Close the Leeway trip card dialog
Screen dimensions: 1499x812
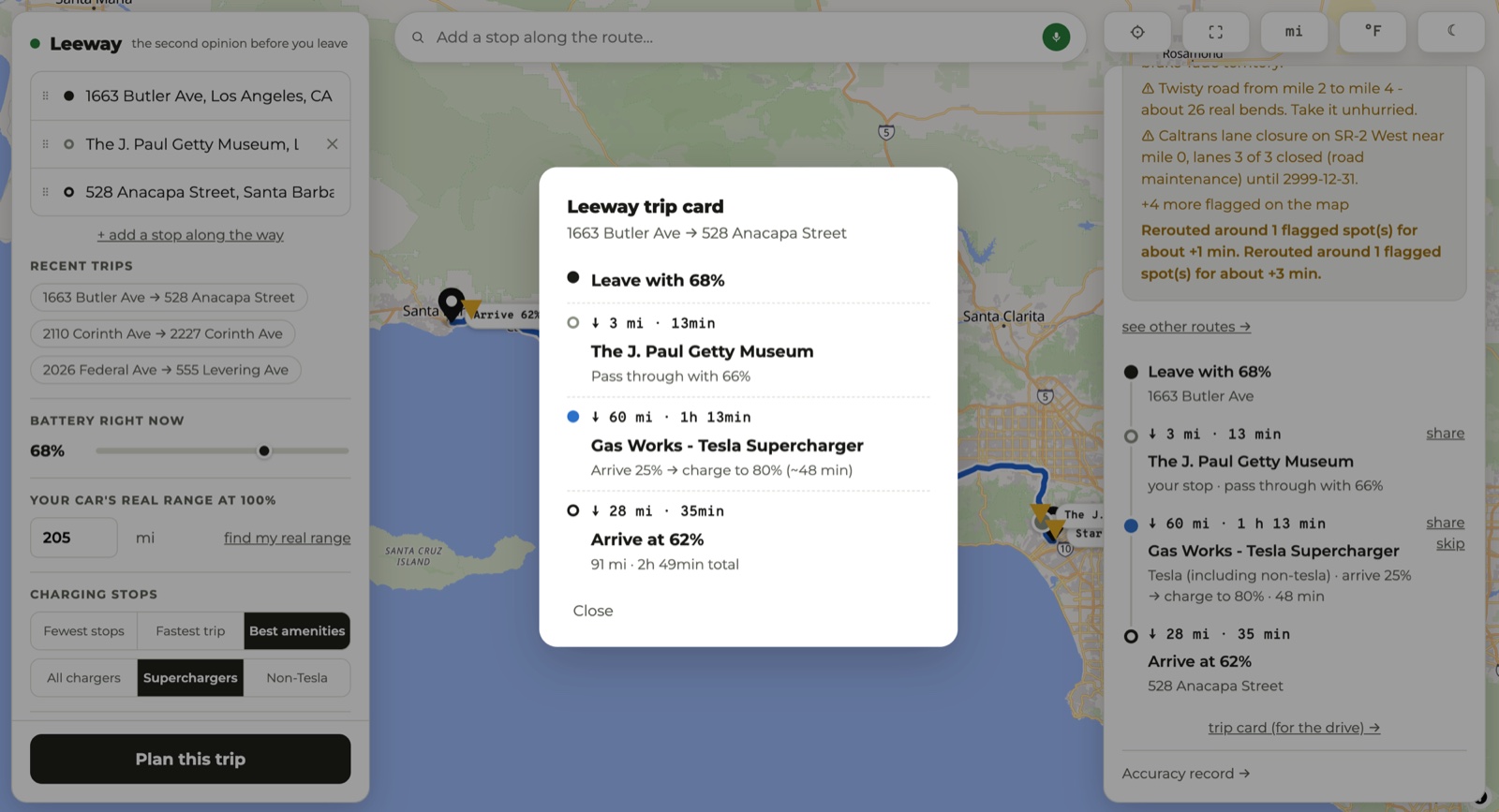593,611
